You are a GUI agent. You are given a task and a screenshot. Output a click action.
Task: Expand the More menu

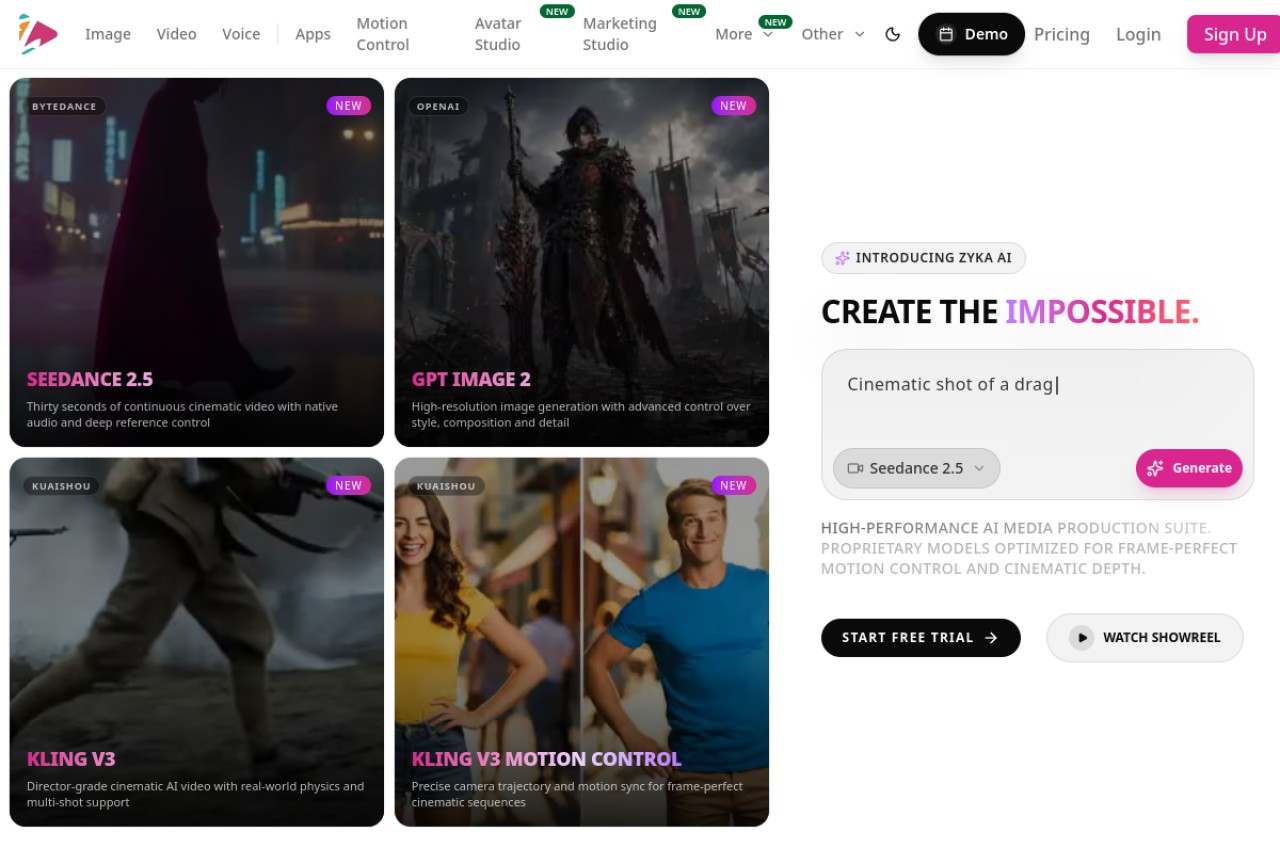tap(744, 34)
